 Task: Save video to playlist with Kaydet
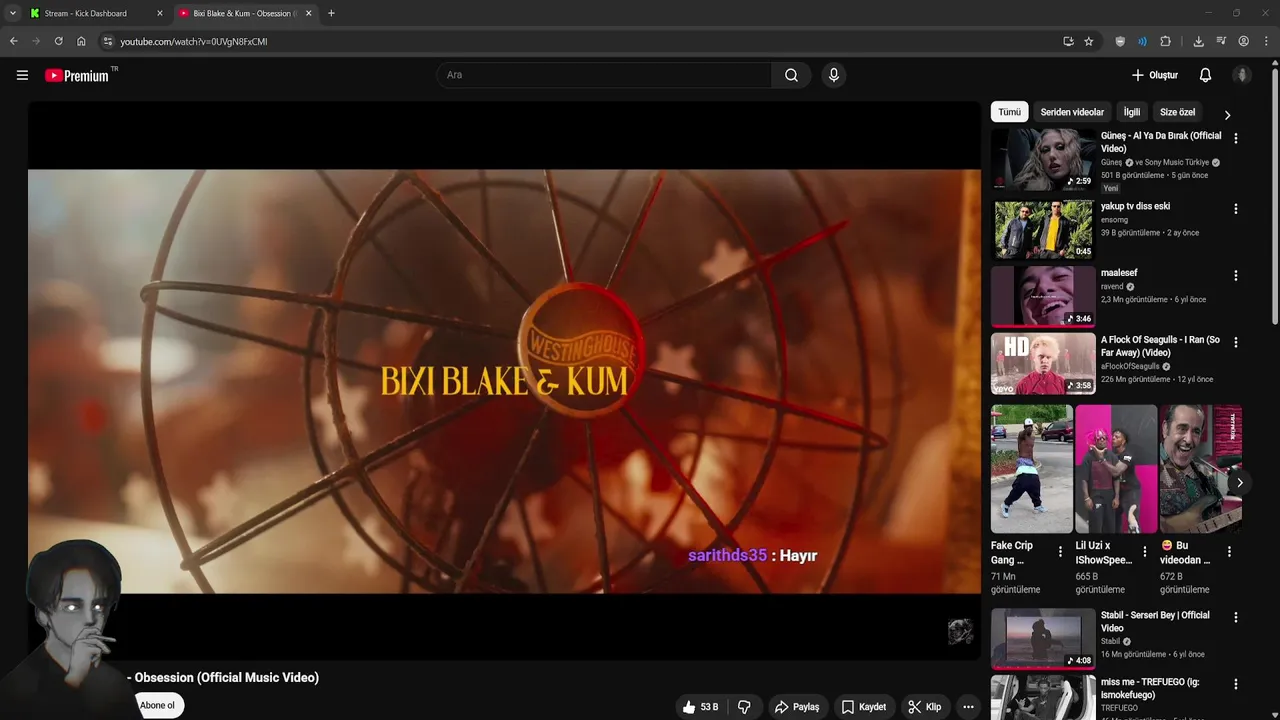[863, 707]
